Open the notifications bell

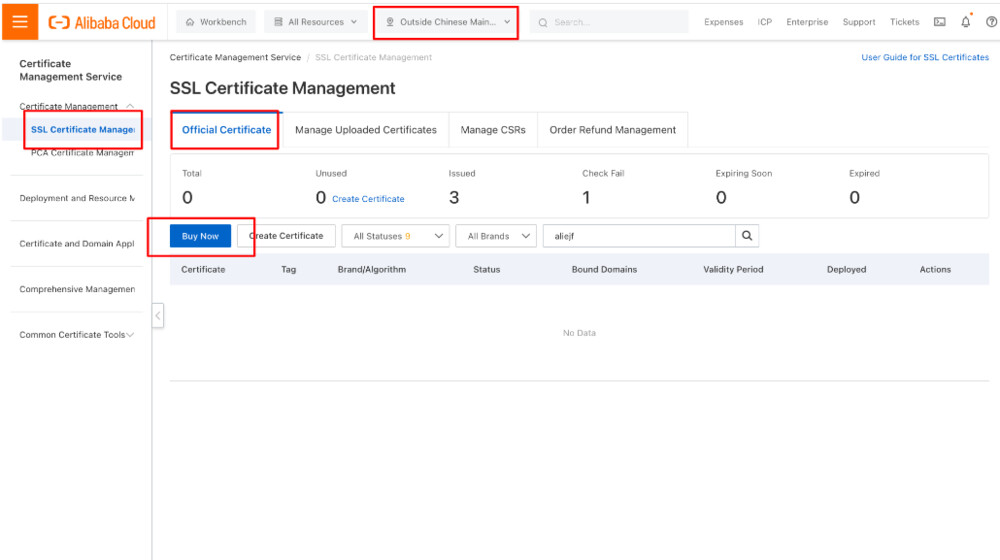(966, 22)
